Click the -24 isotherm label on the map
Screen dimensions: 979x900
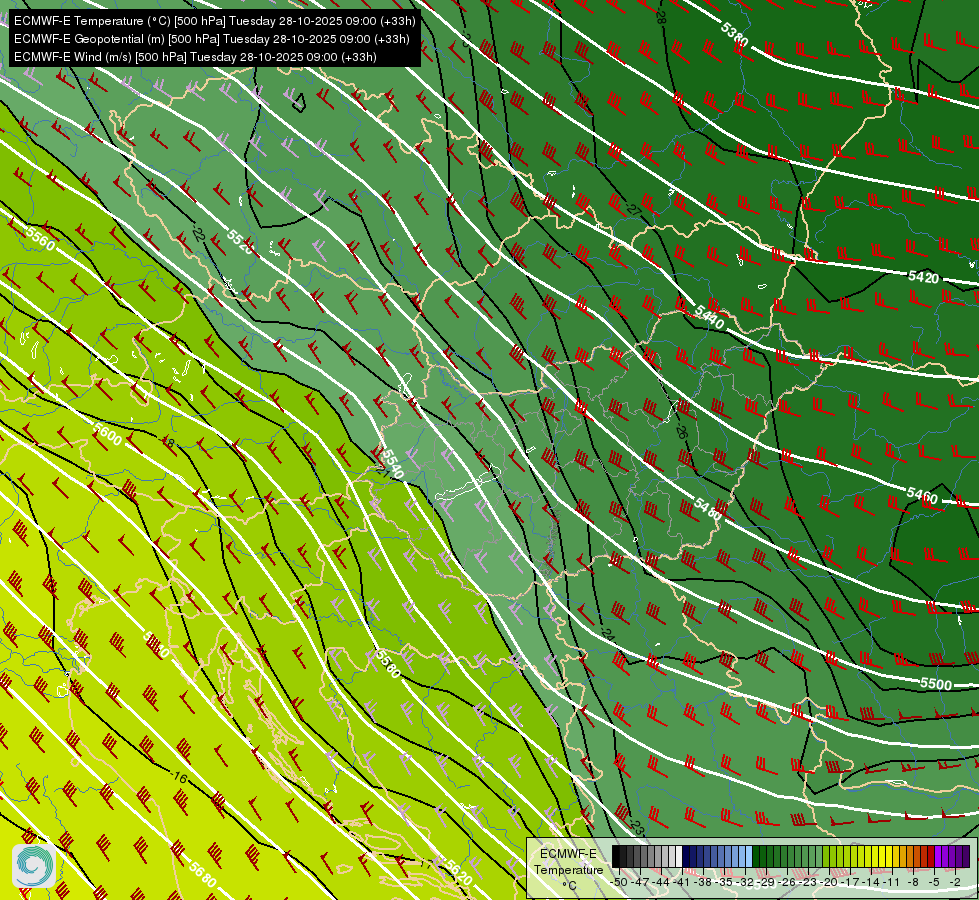(x=607, y=635)
